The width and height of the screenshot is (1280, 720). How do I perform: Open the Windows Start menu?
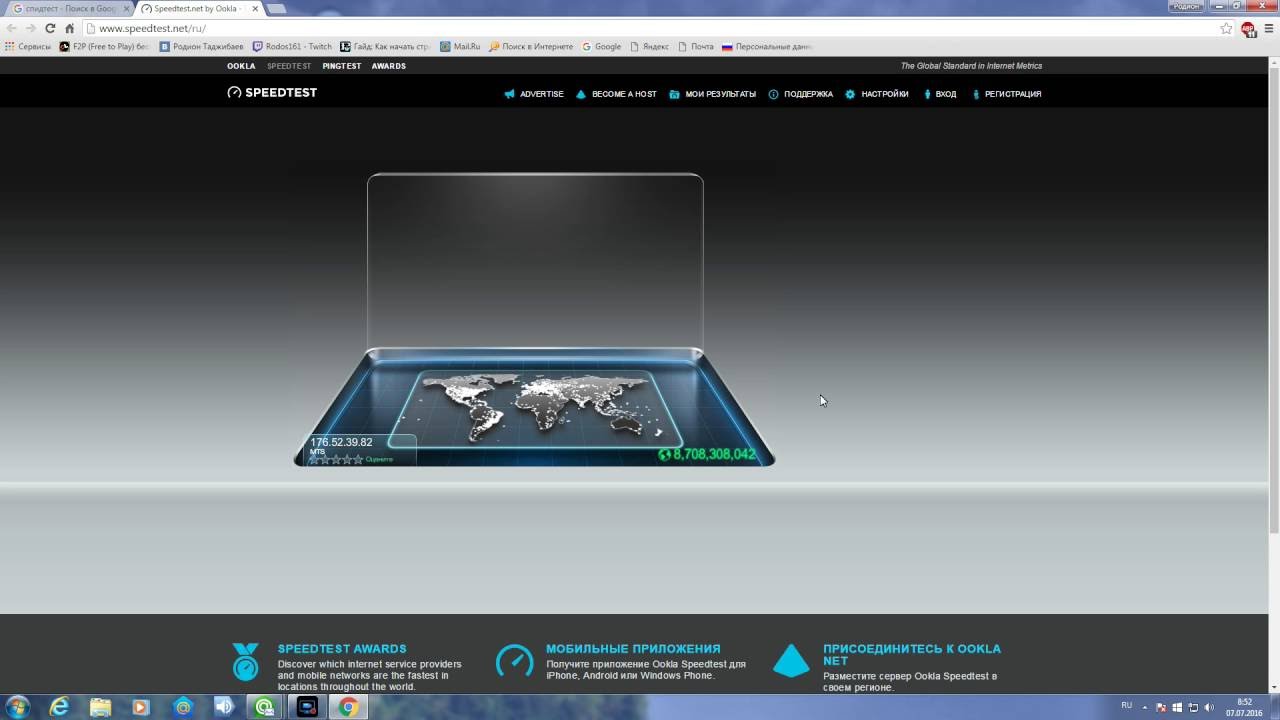coord(17,707)
